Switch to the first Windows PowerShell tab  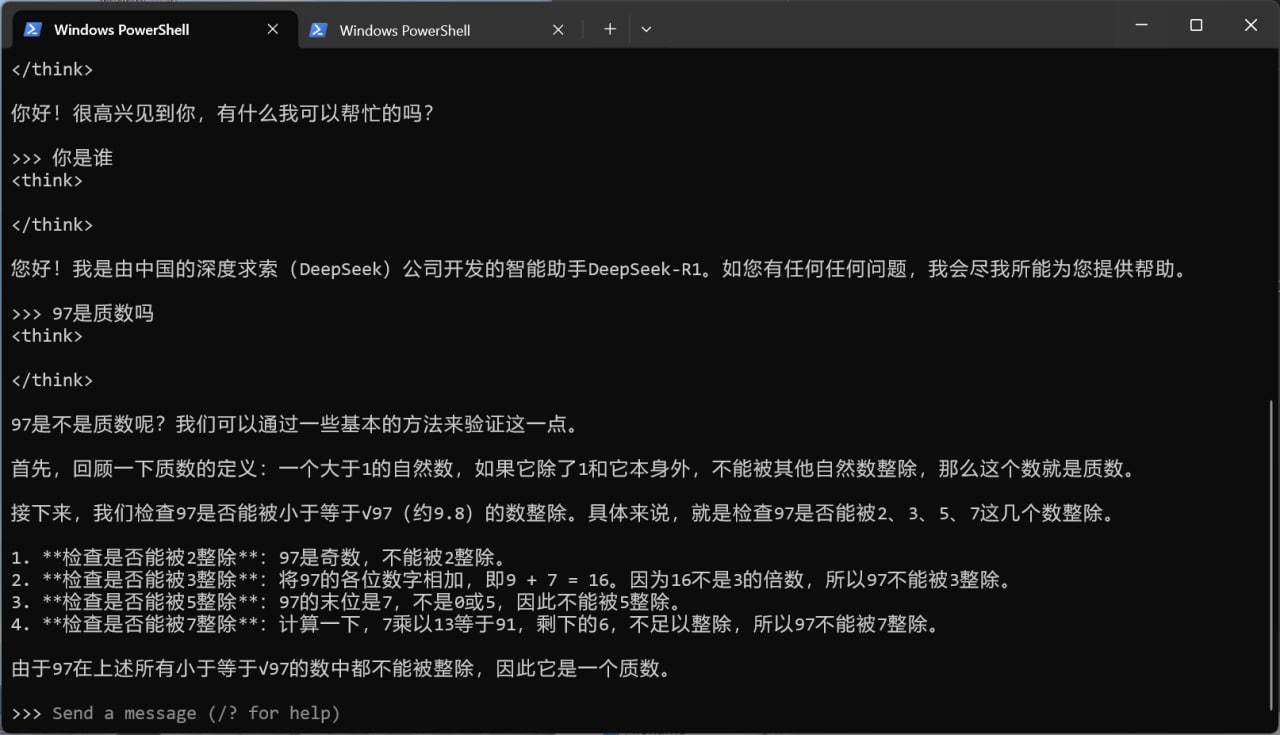(155, 29)
